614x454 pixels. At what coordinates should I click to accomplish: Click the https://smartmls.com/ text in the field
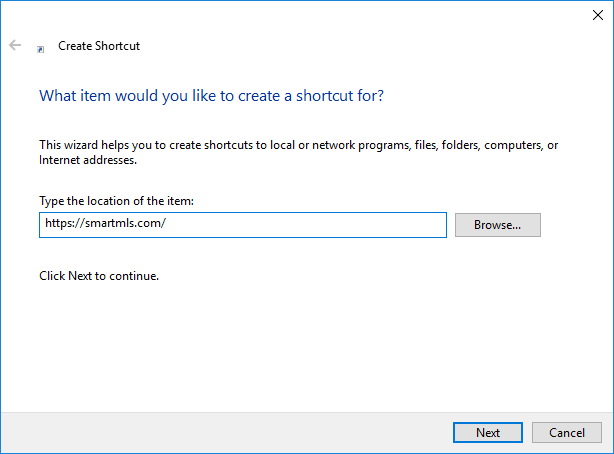(x=105, y=225)
